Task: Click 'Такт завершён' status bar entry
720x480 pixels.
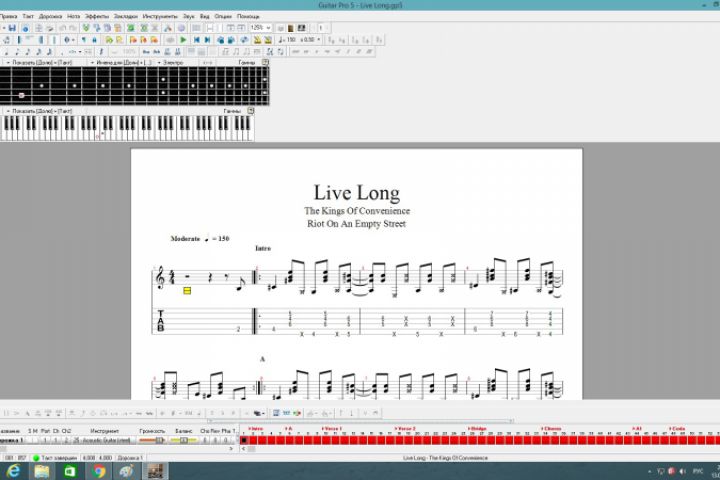Action: 56,458
